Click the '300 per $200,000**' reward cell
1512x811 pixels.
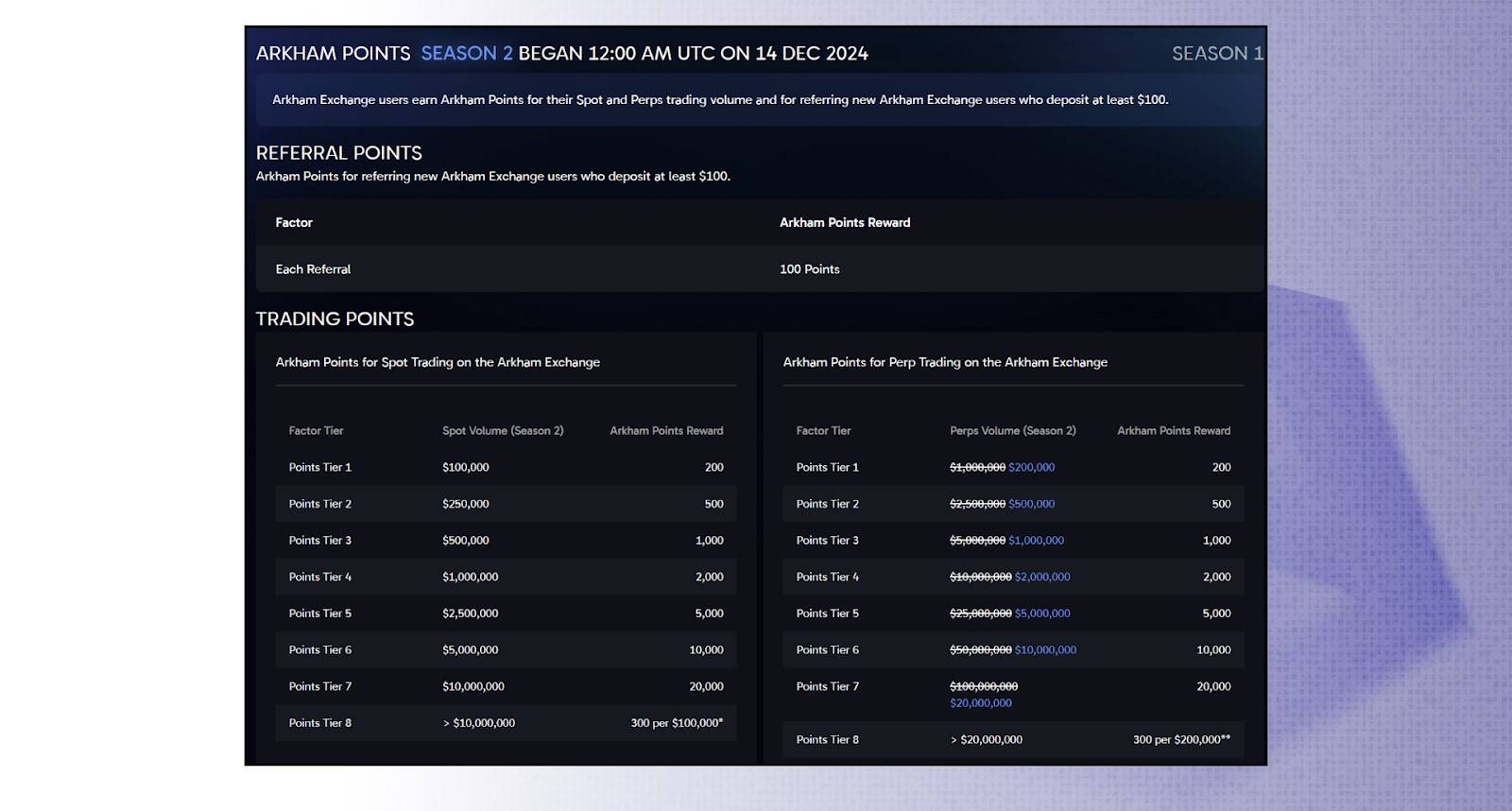tap(1182, 740)
